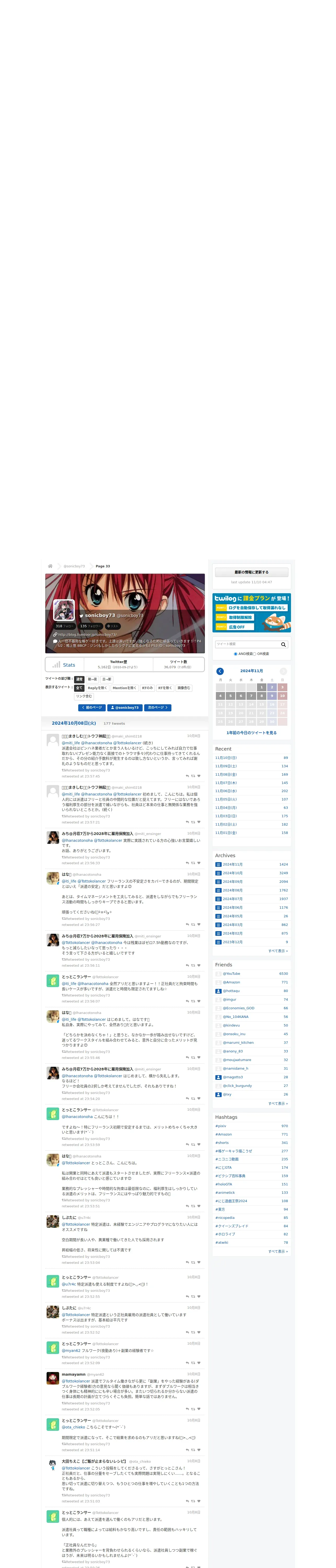Open the twilog 課金プラン banner

click(251, 613)
